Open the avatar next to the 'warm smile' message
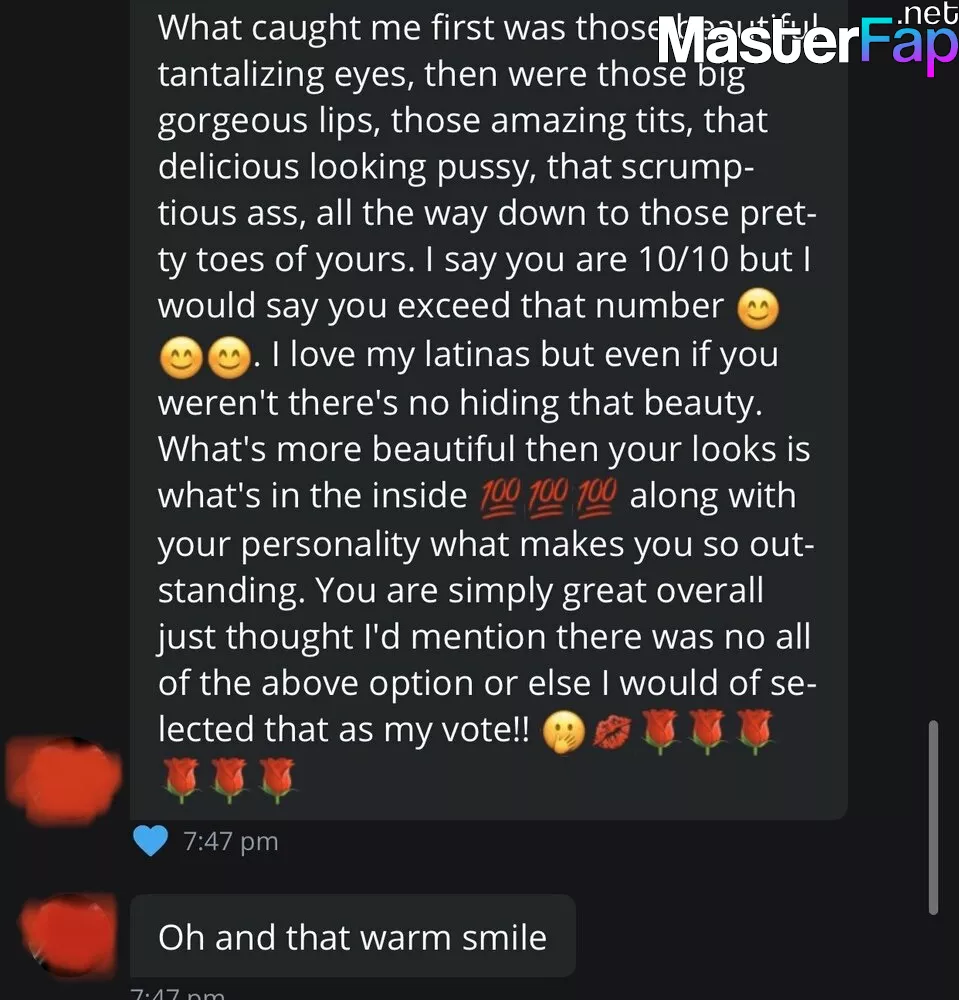The width and height of the screenshot is (959, 1000). tap(69, 935)
